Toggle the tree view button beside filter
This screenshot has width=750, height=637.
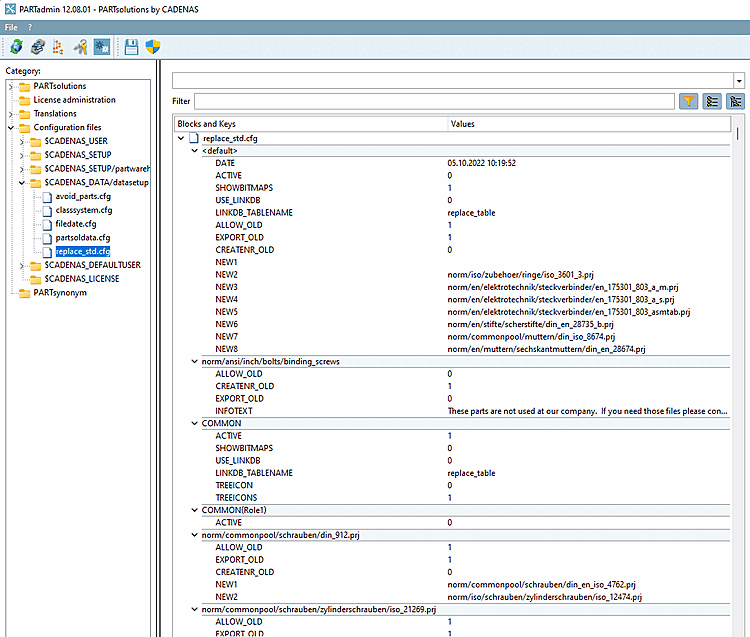pos(736,101)
